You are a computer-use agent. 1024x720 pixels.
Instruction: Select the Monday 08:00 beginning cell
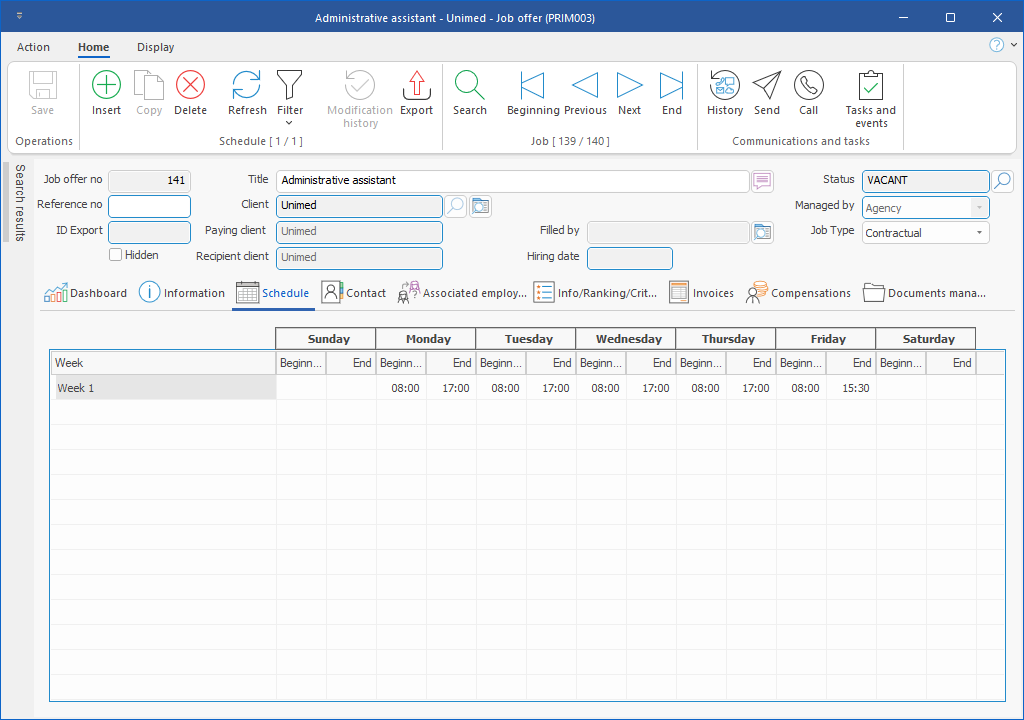coord(402,388)
